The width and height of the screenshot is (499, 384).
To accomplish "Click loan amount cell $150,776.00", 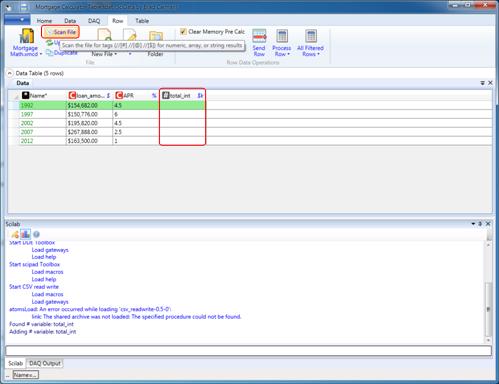I will tap(90, 114).
